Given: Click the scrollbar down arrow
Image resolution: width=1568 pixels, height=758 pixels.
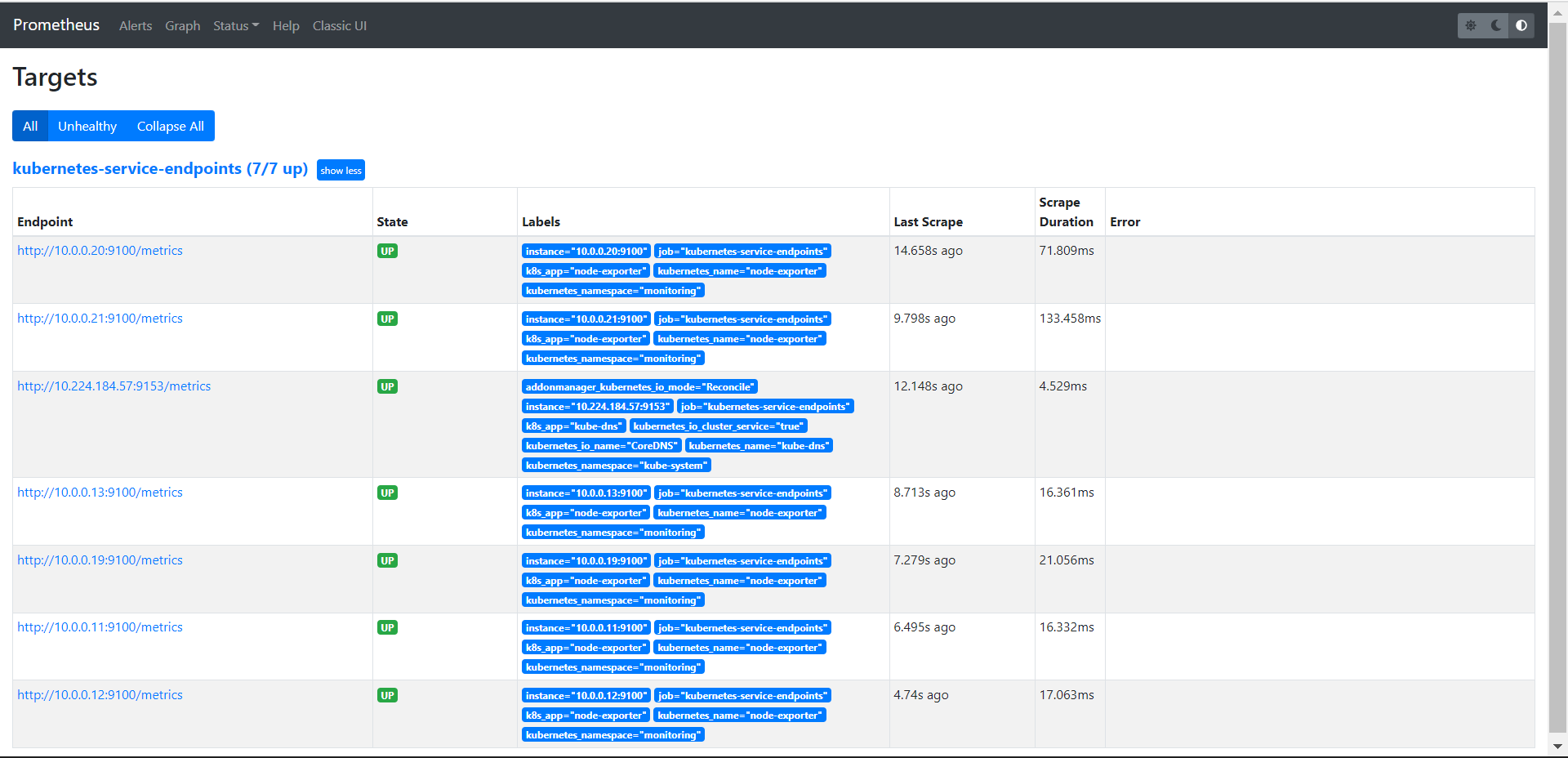Looking at the screenshot, I should tap(1558, 746).
